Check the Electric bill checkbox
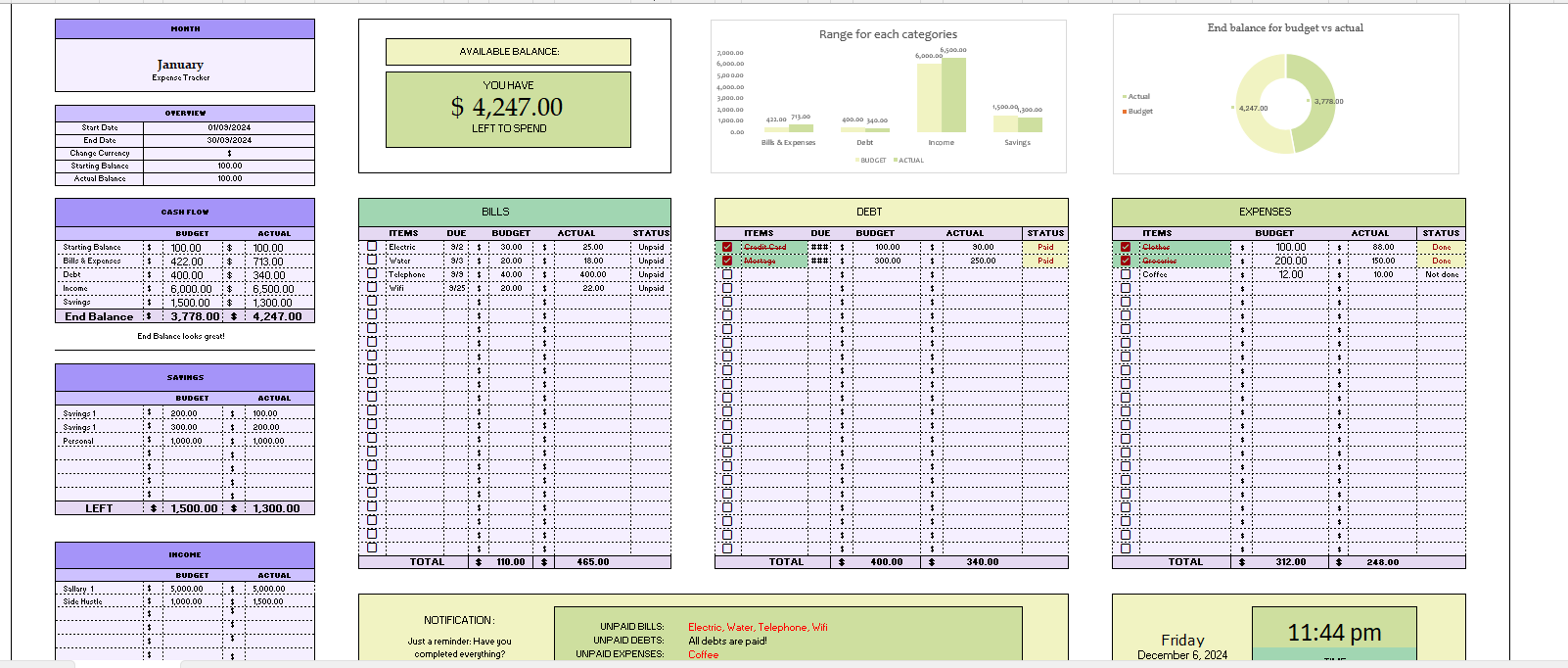Viewport: 1568px width, 668px height. click(x=372, y=247)
